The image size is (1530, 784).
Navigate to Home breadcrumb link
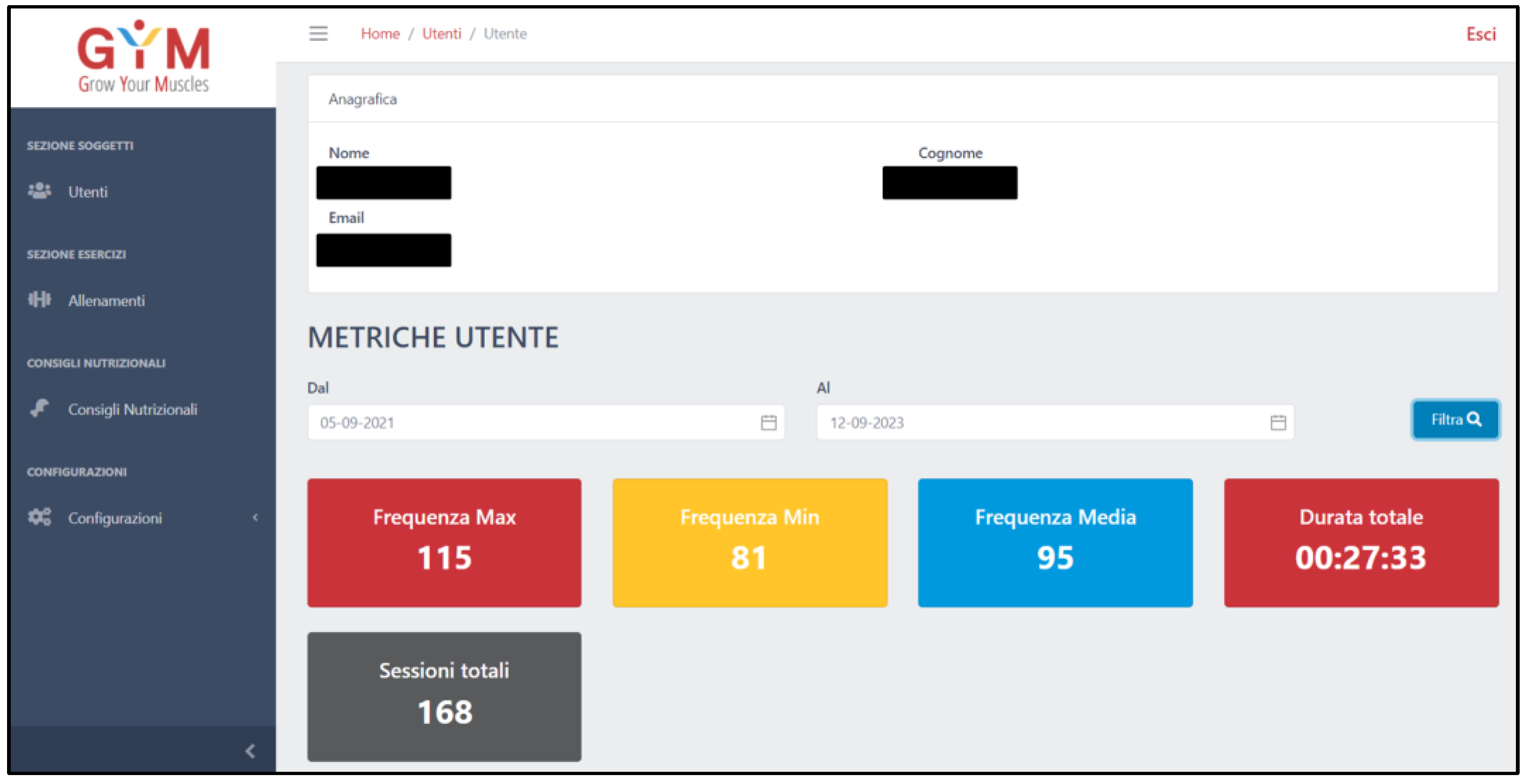tap(380, 34)
